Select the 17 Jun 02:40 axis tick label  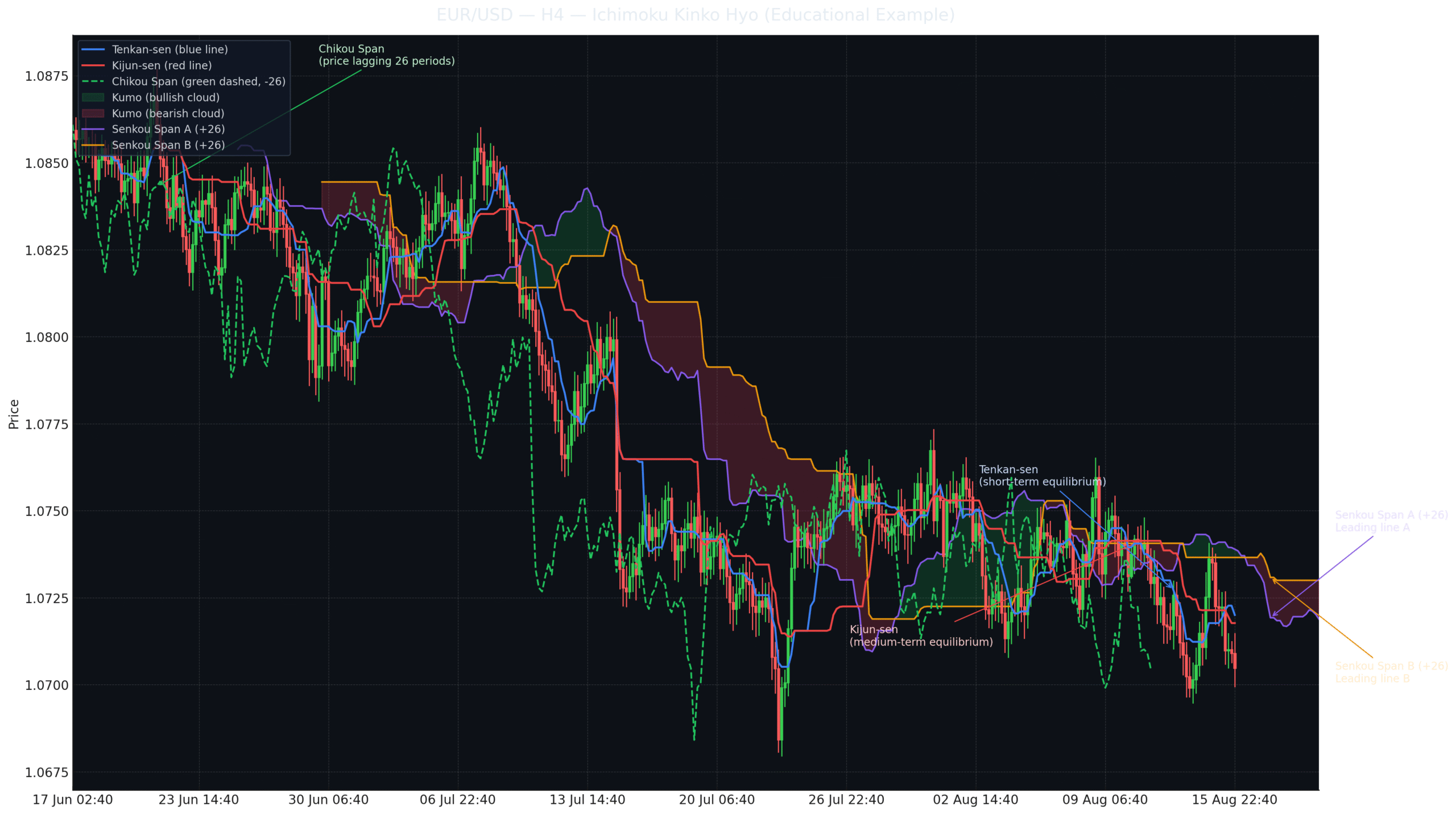pyautogui.click(x=73, y=799)
